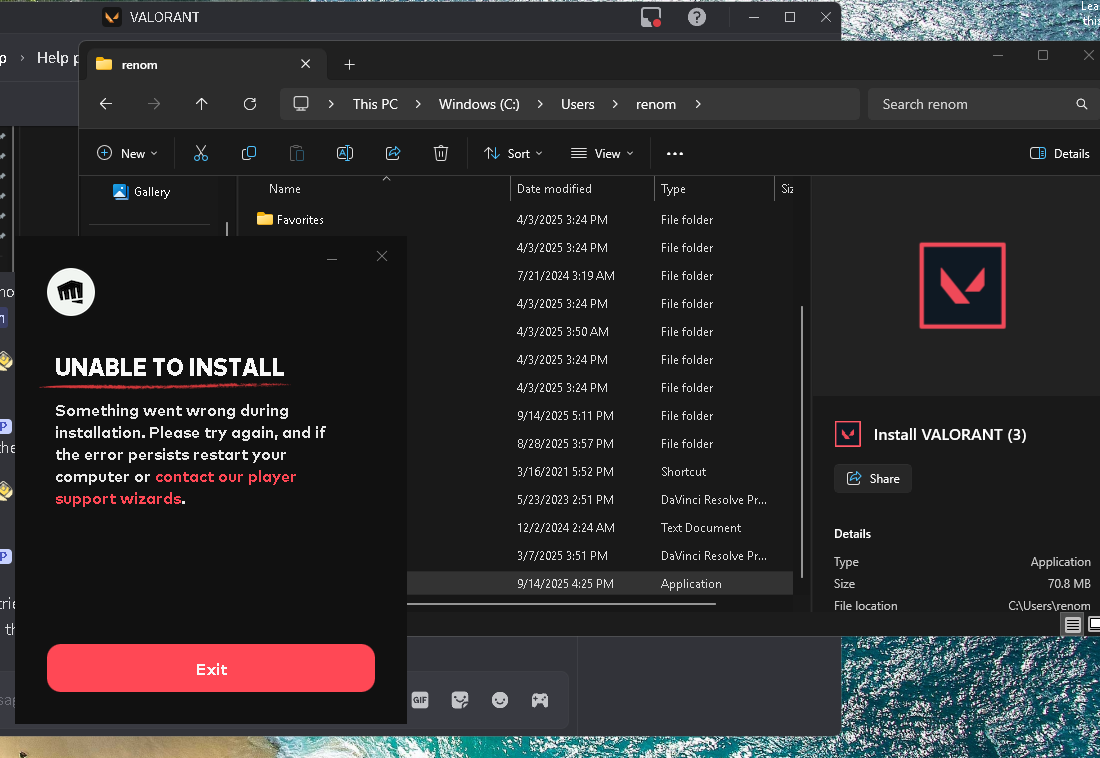Click the Riot fist logo in installer dialog
Viewport: 1100px width, 758px height.
point(71,292)
